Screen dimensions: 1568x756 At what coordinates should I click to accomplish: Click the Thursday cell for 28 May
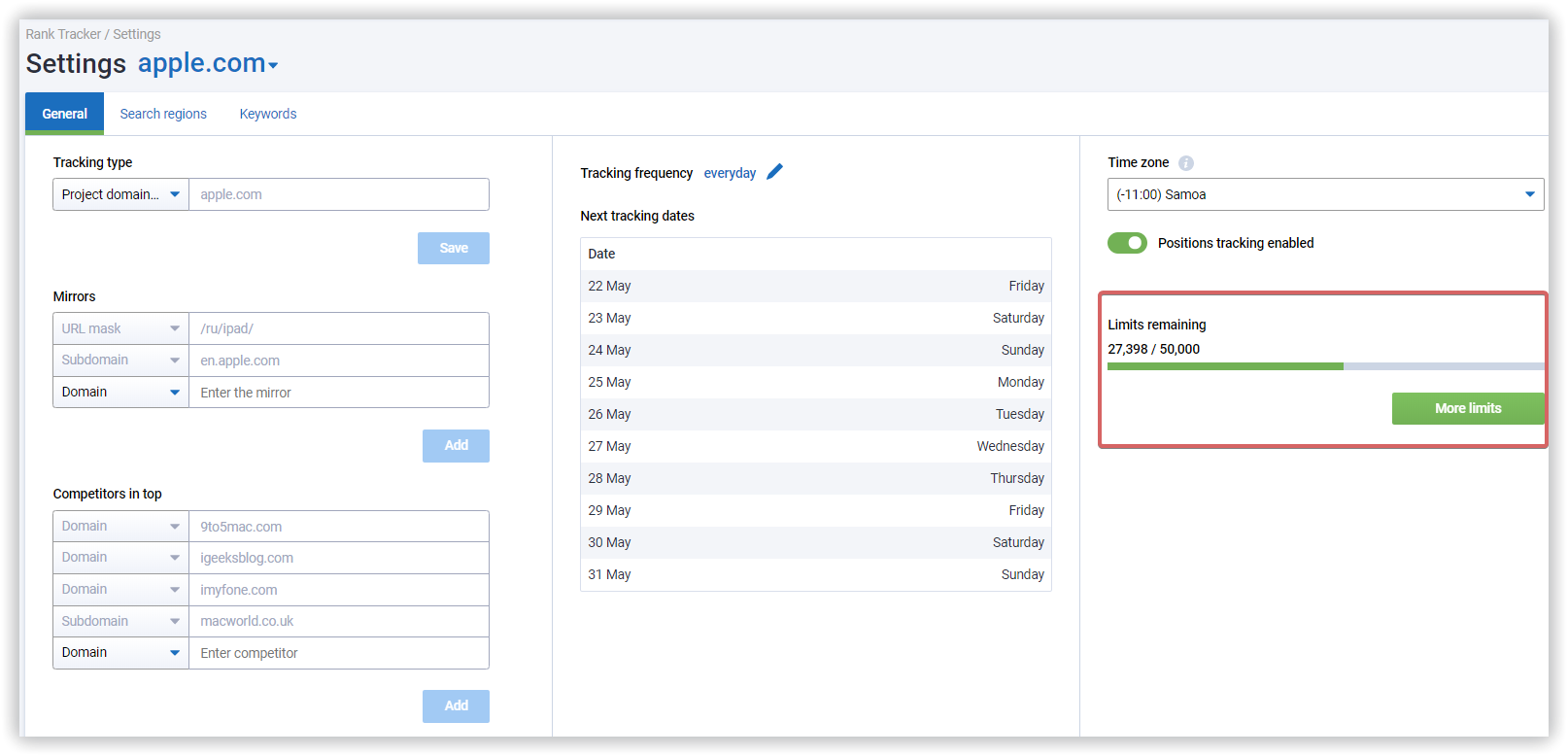tap(1017, 478)
